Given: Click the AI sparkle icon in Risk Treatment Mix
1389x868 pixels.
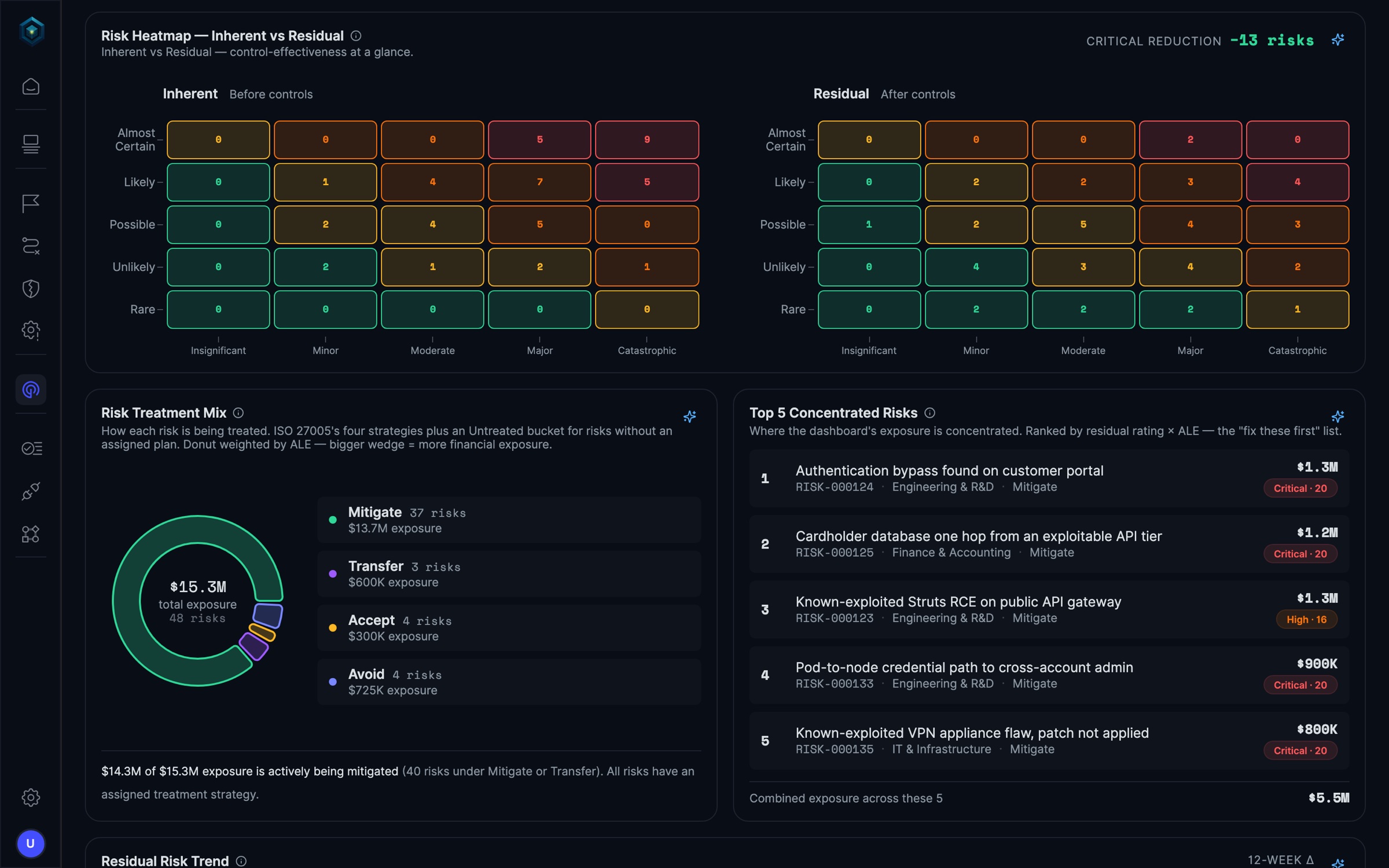Looking at the screenshot, I should (689, 417).
